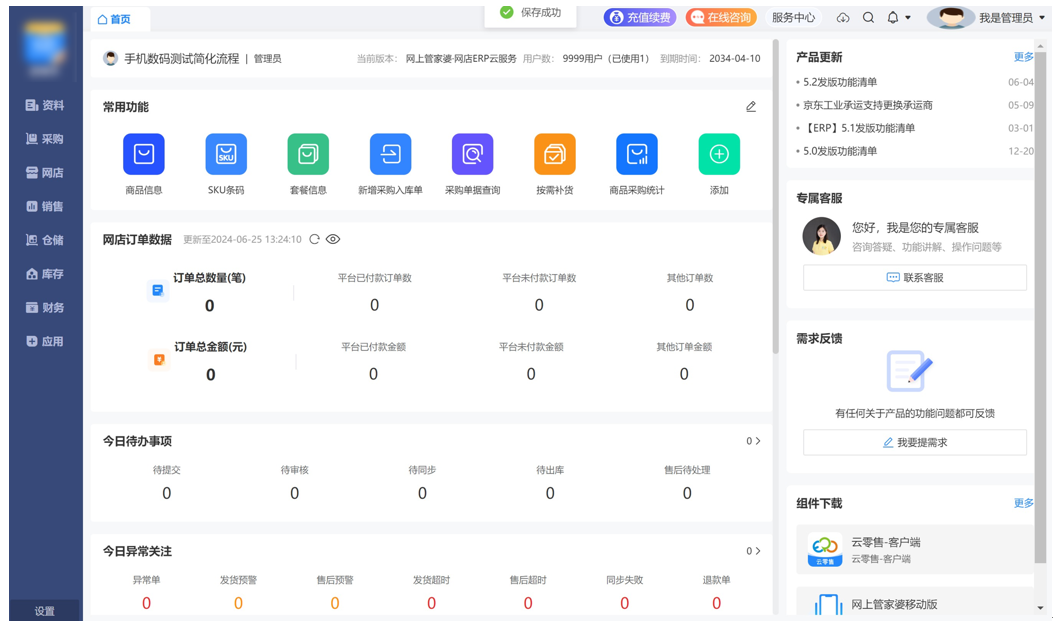Click the 异常单 red count
Screen dimensions: 1053x631
146,603
